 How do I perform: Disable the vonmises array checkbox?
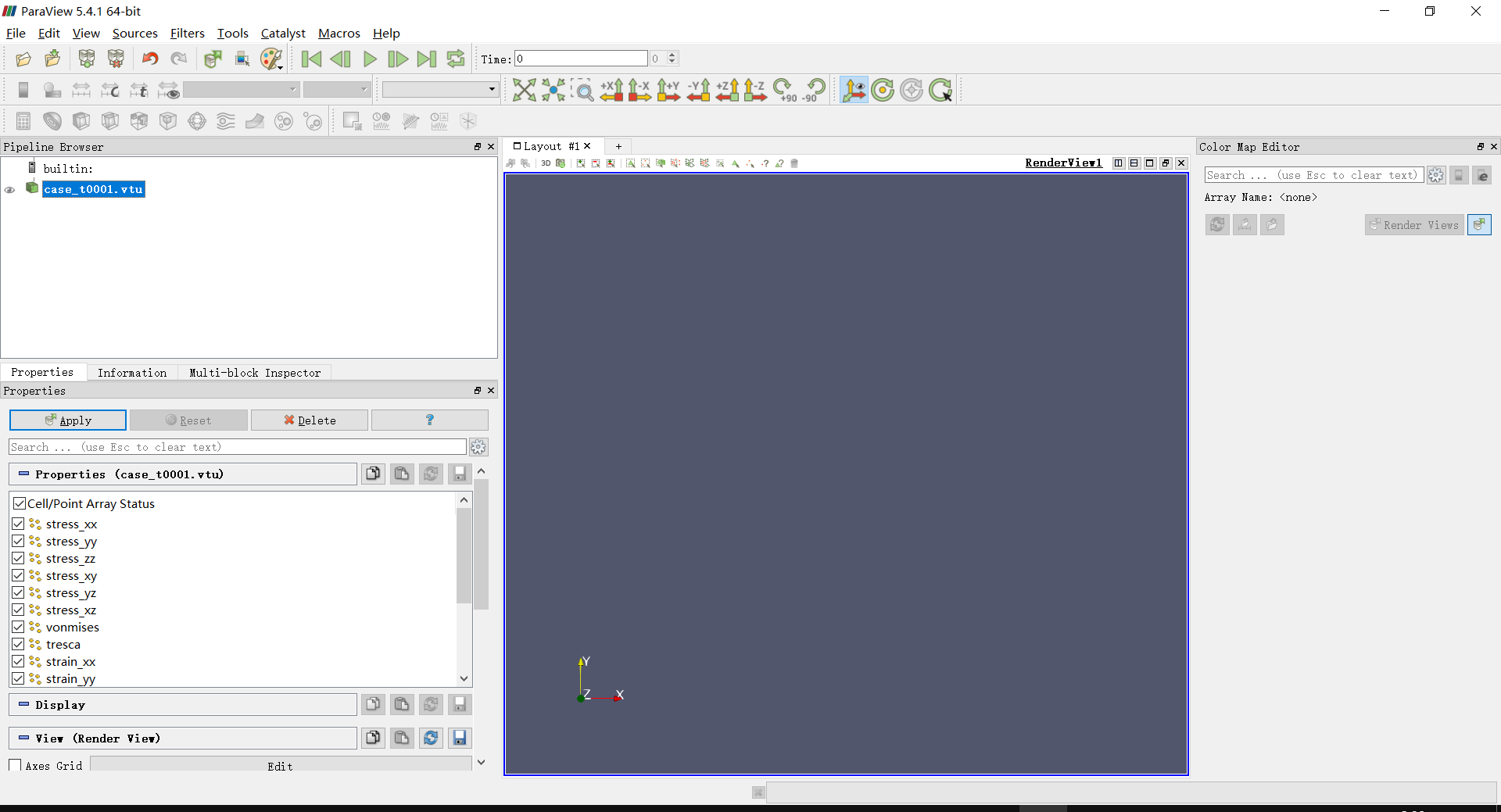tap(19, 627)
